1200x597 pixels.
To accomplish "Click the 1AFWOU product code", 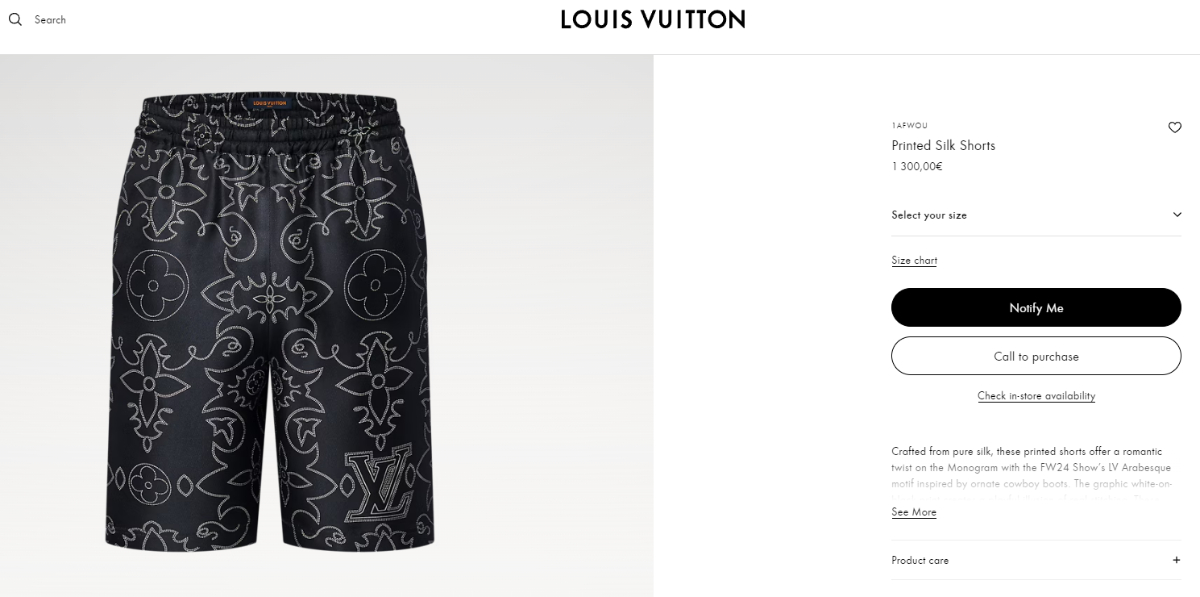I will coord(909,126).
